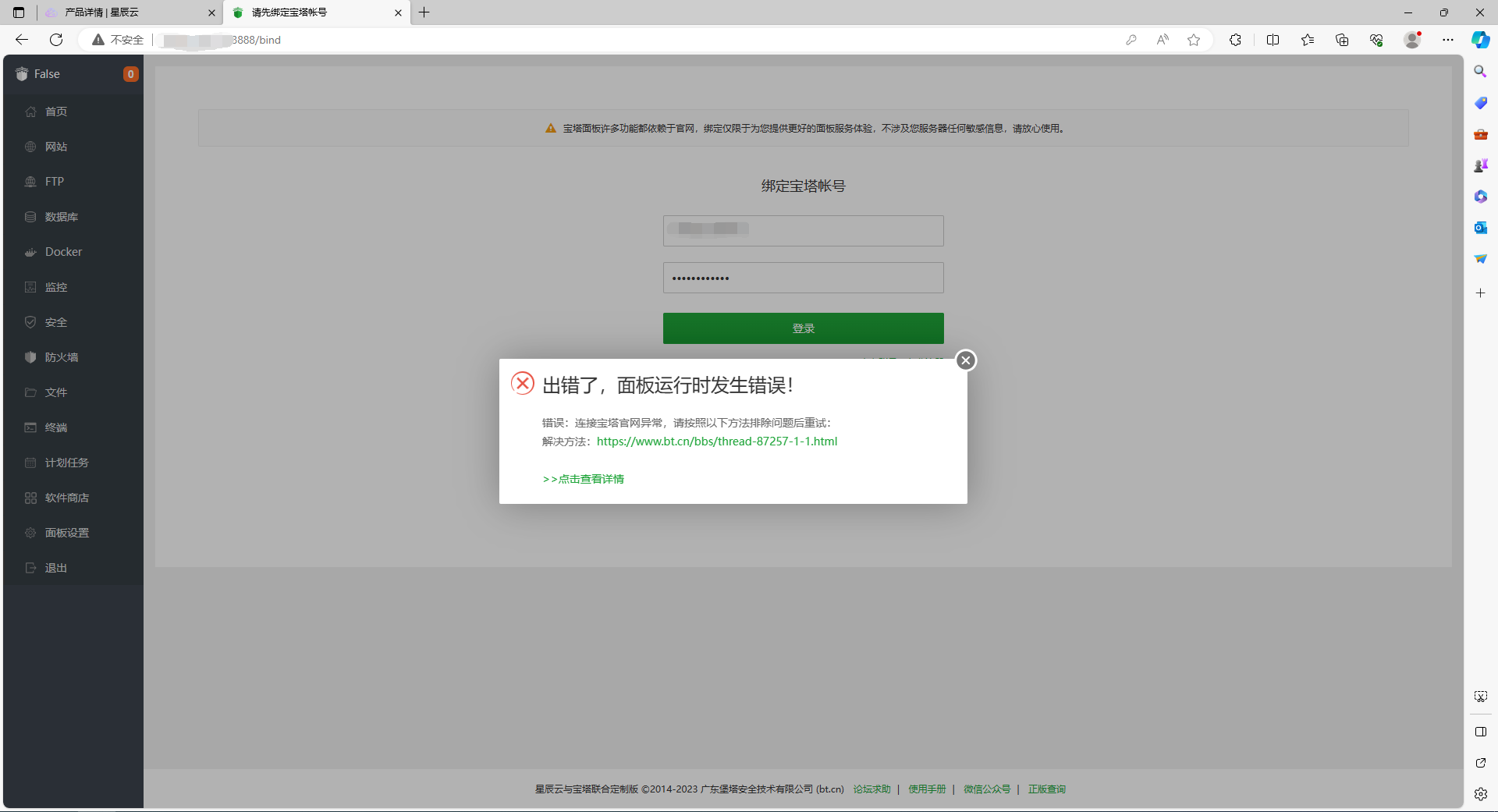Open the 正版查询 footer link

click(1047, 789)
